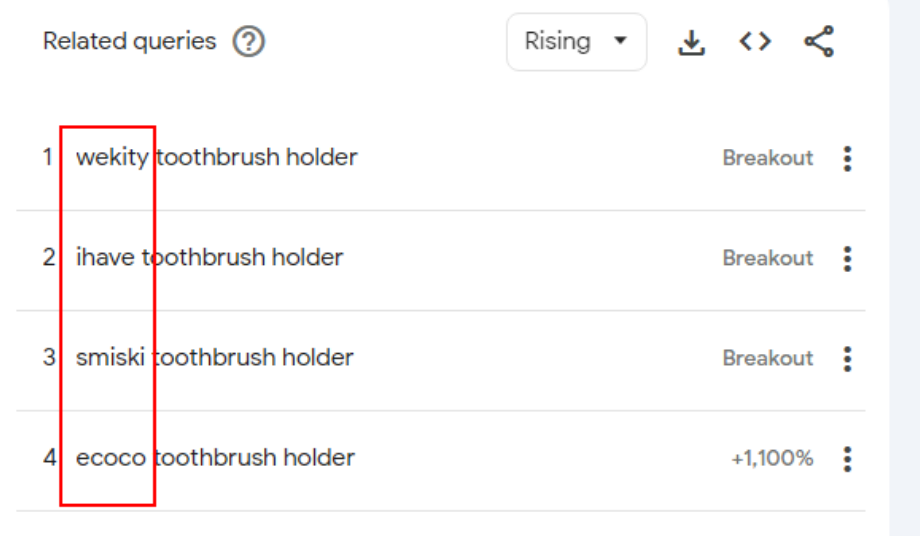Download related queries as CSV

(x=691, y=42)
